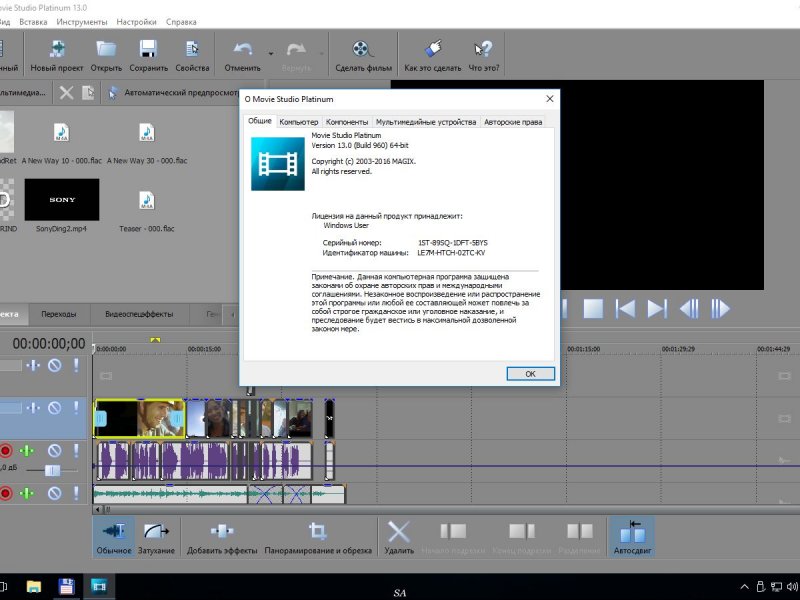Switch to the Компьютер tab in the dialog
The image size is (800, 600).
point(298,122)
